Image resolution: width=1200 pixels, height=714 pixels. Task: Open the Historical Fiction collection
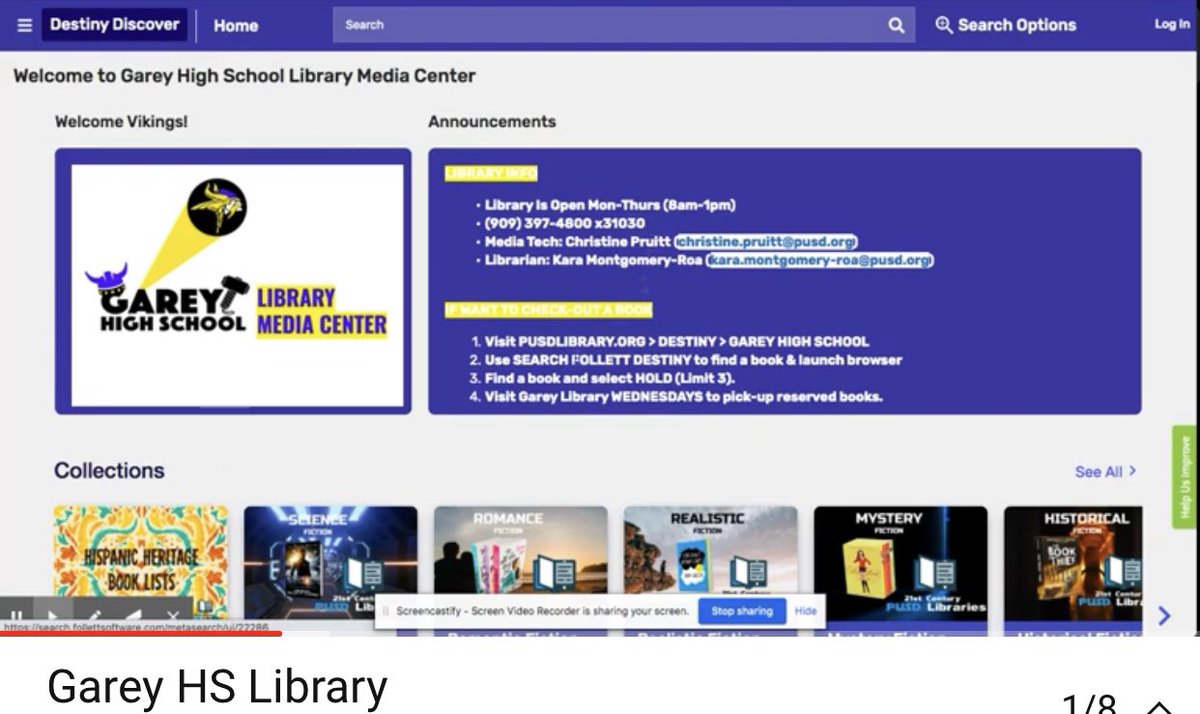(1073, 568)
